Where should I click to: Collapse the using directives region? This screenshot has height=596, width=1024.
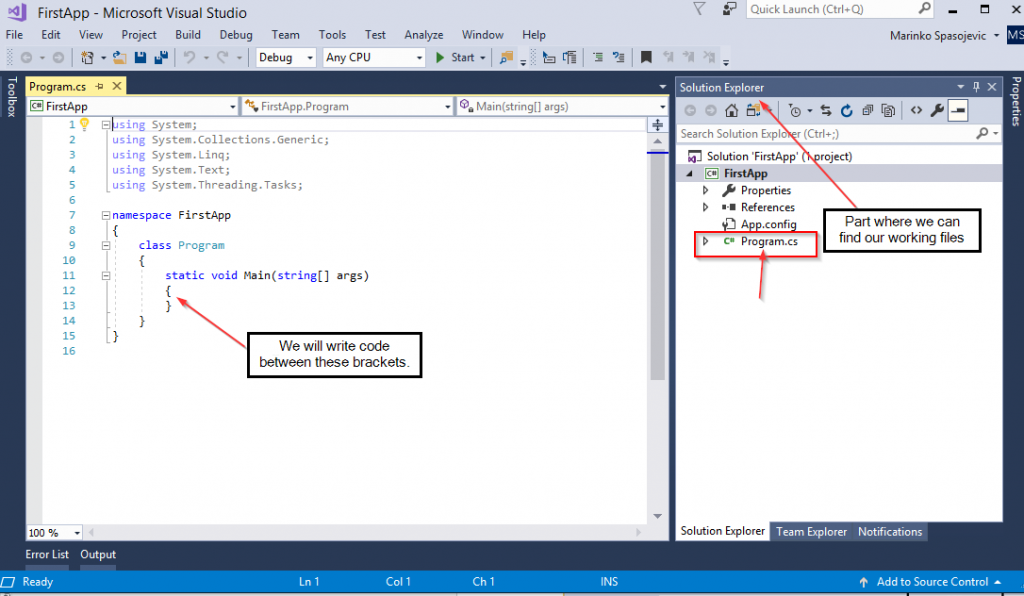(x=106, y=124)
